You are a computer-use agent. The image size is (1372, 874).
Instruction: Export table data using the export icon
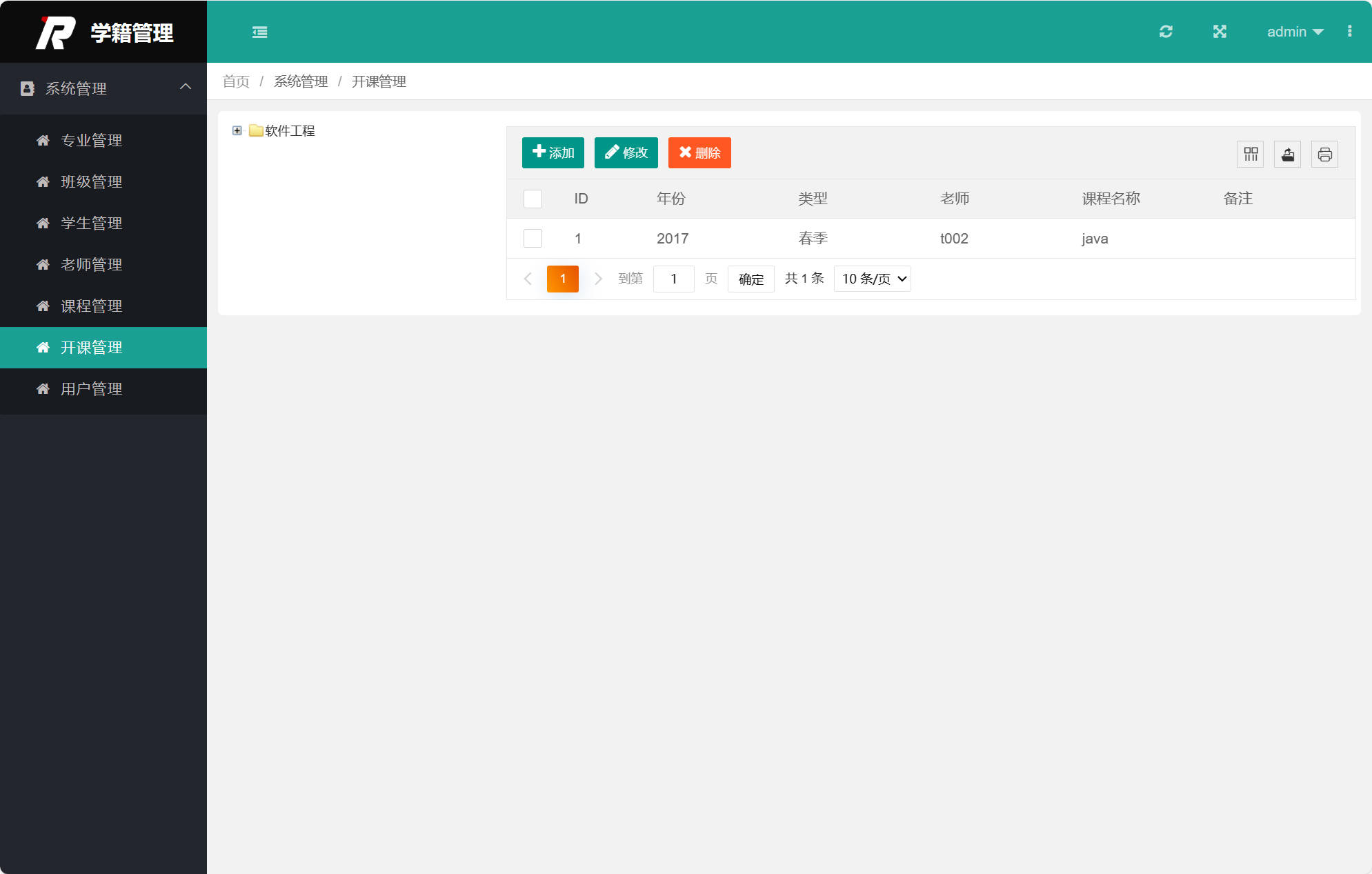point(1287,154)
